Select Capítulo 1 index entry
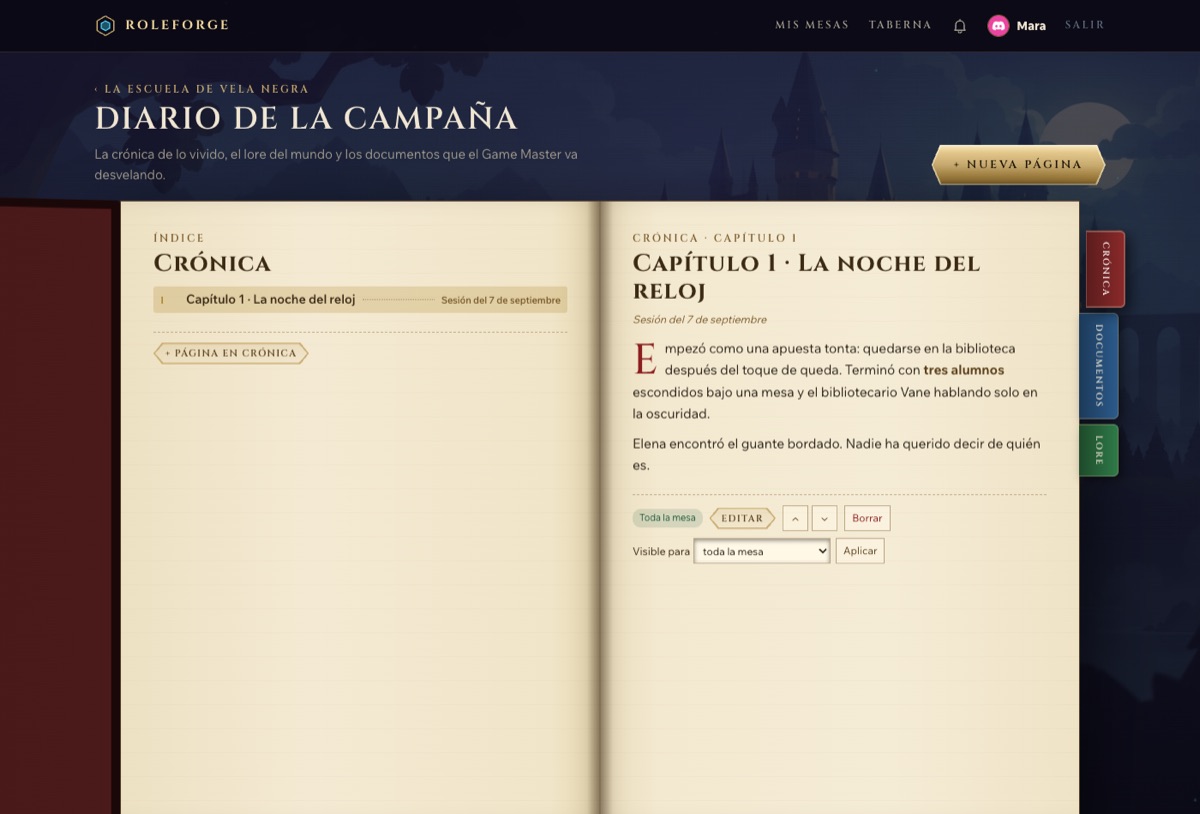 pos(360,300)
